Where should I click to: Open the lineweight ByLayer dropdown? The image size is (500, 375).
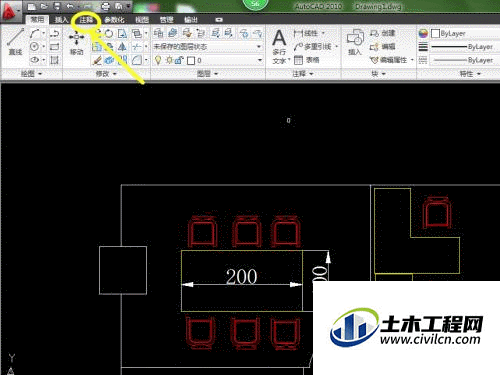(x=465, y=47)
